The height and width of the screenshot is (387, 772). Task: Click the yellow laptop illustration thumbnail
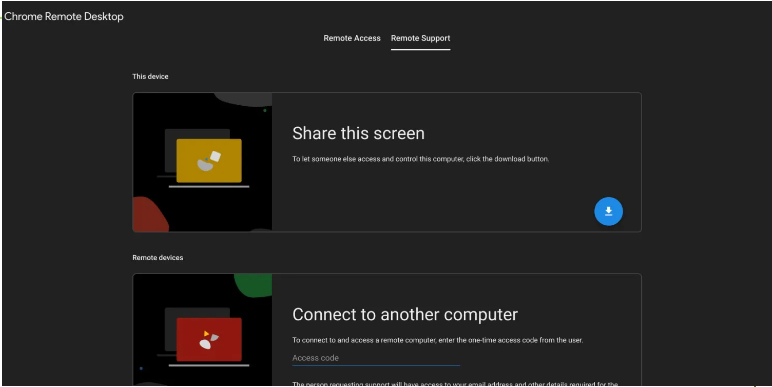click(x=202, y=162)
